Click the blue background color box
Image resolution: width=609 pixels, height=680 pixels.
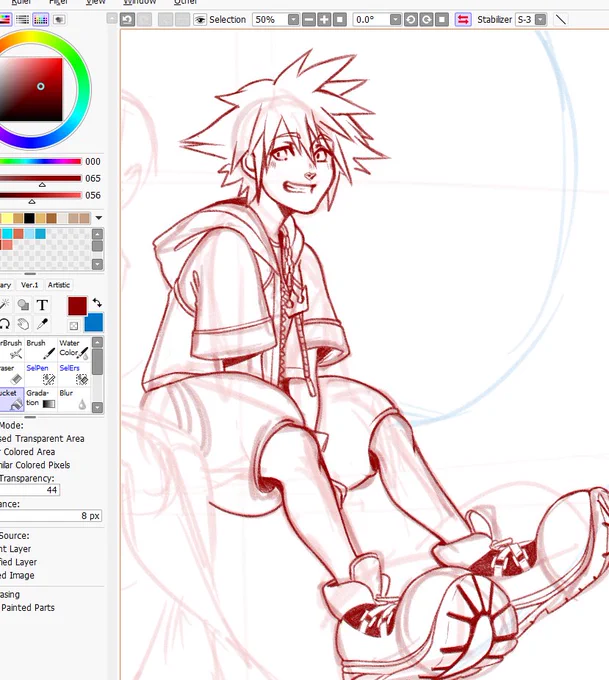click(x=94, y=323)
